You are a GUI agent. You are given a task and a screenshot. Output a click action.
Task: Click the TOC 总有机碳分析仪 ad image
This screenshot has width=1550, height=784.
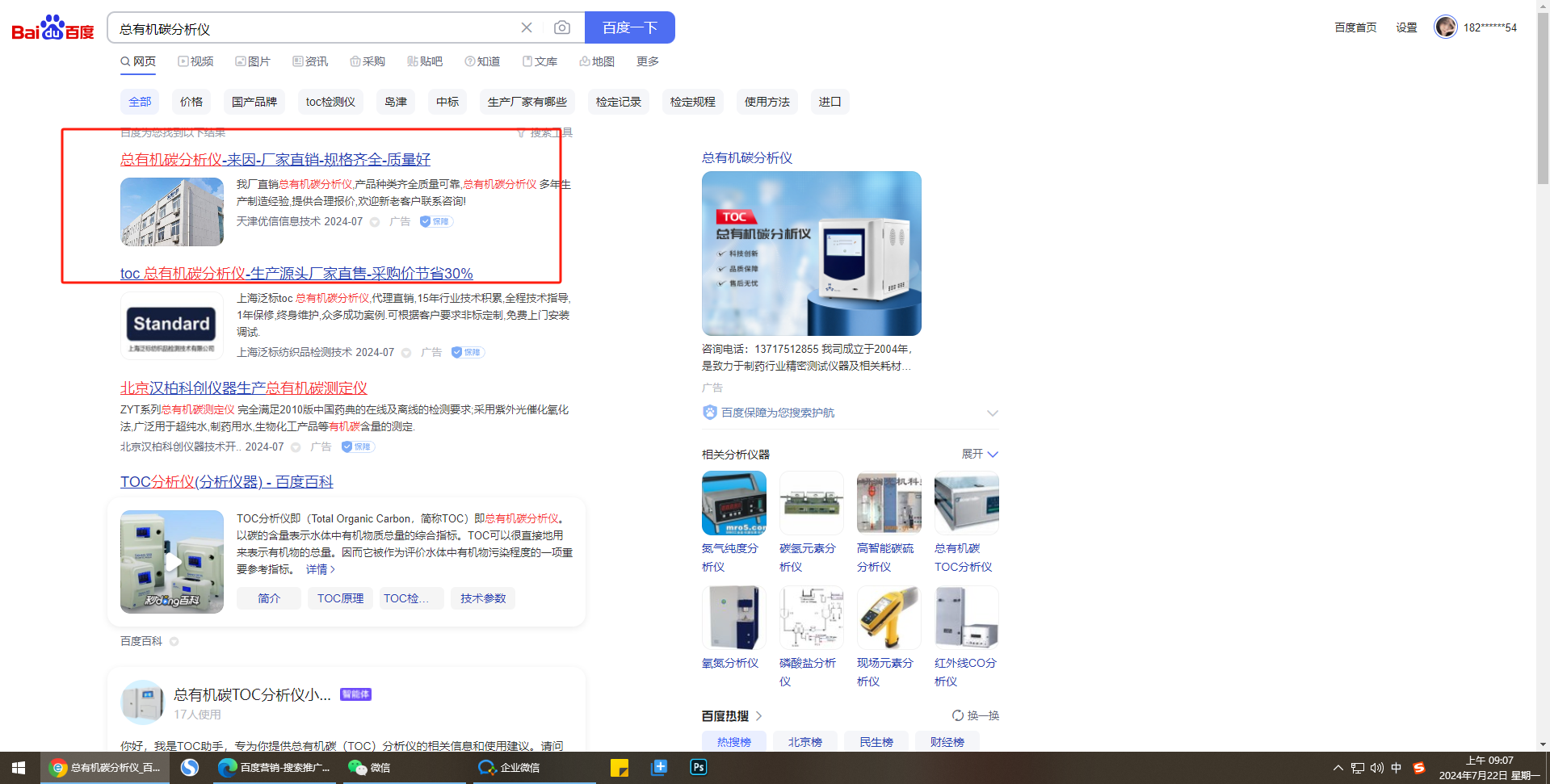[812, 254]
